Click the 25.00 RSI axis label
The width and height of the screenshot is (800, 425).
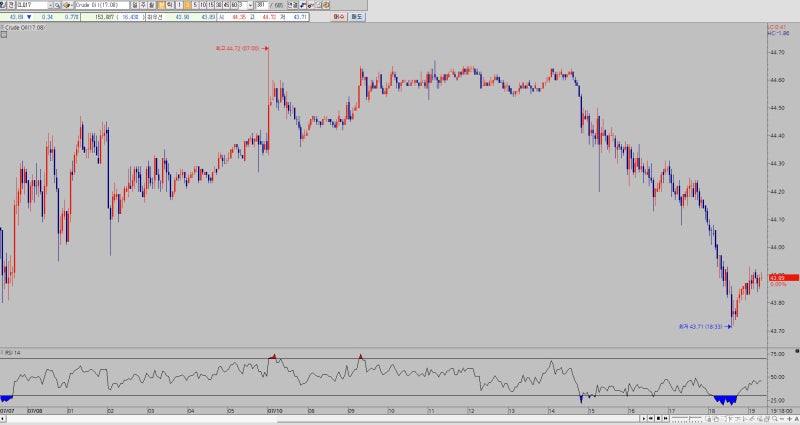(778, 401)
